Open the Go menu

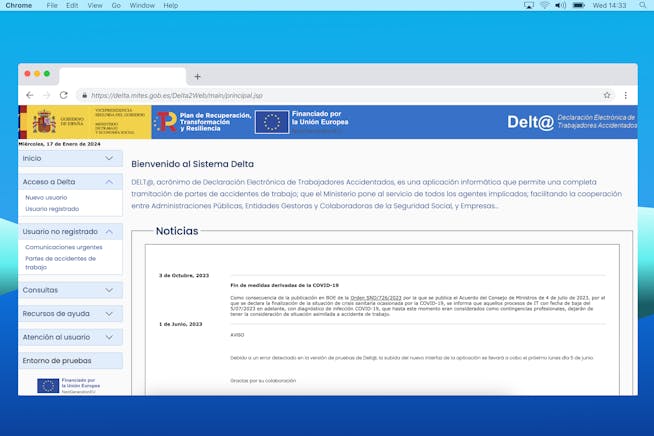click(x=116, y=5)
